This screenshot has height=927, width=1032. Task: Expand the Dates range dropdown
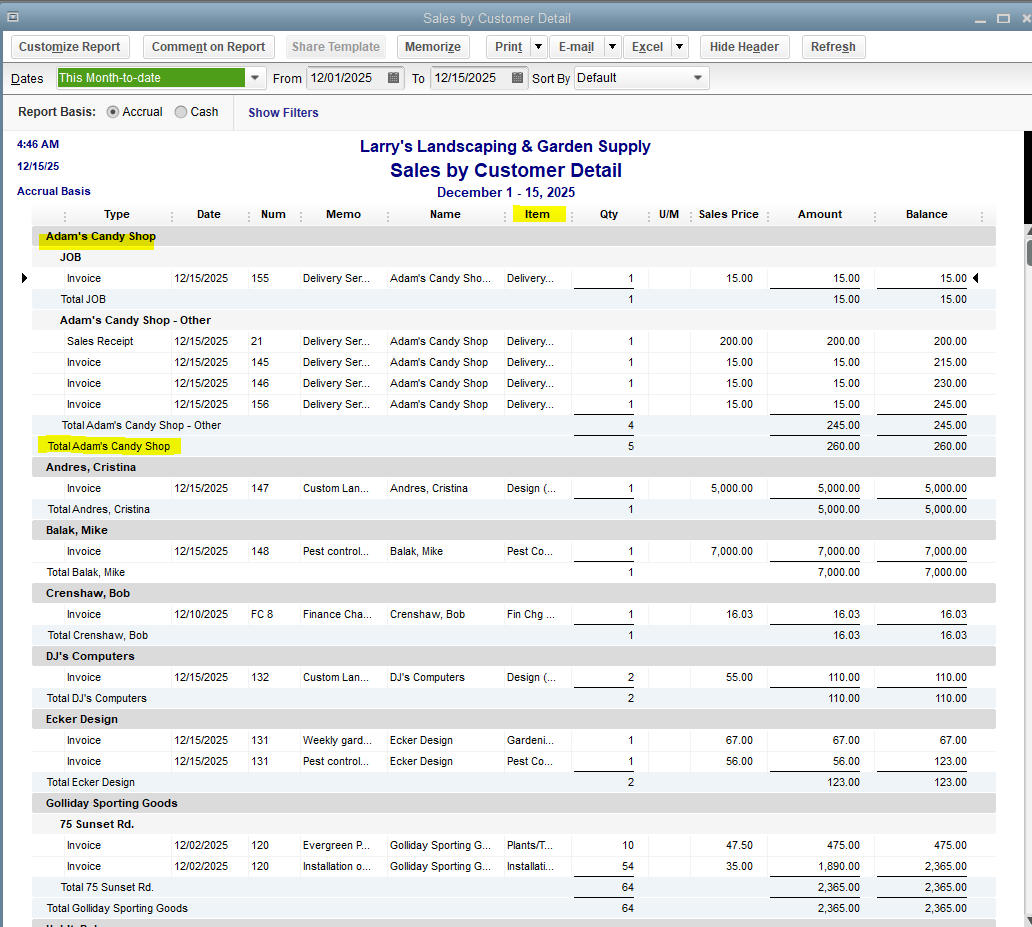click(x=256, y=78)
